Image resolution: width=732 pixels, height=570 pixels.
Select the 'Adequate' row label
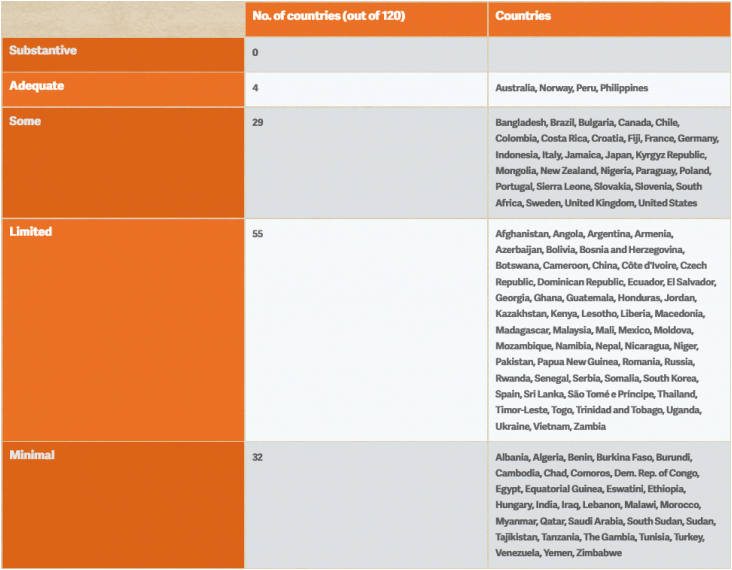pyautogui.click(x=36, y=86)
